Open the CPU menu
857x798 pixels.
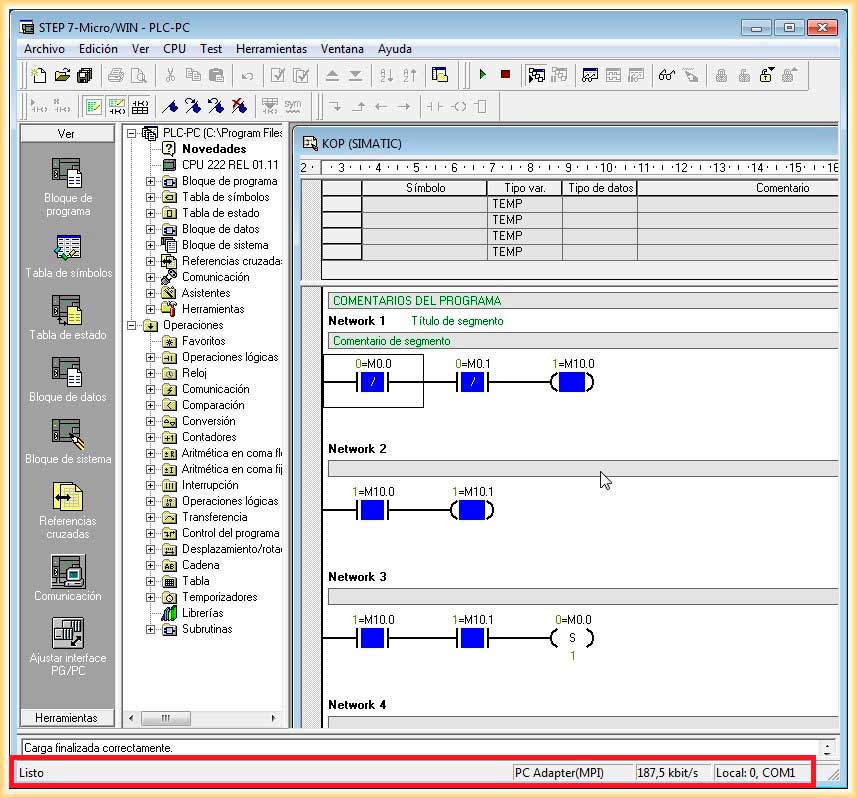pyautogui.click(x=174, y=49)
